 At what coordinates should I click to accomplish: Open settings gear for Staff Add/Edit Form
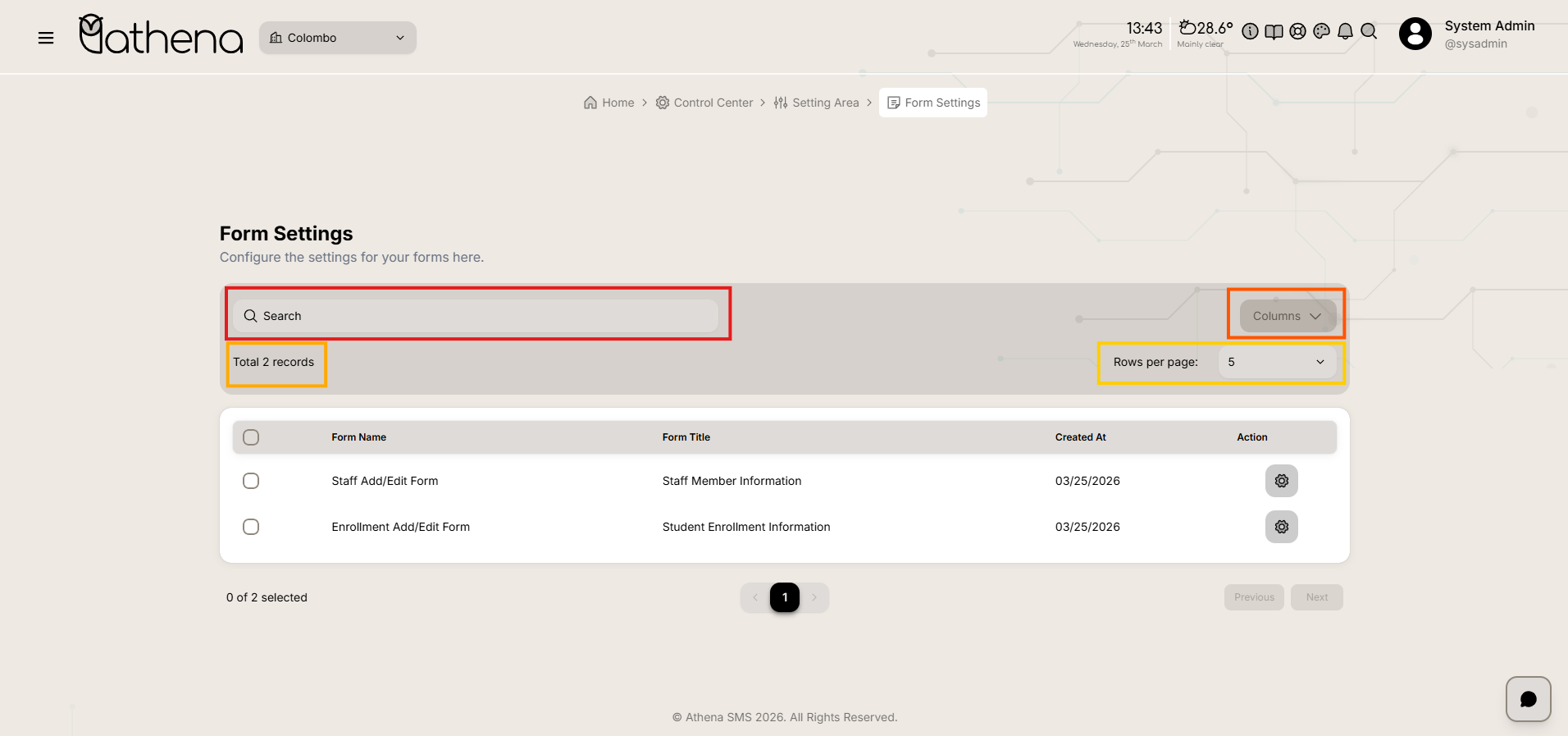tap(1281, 481)
